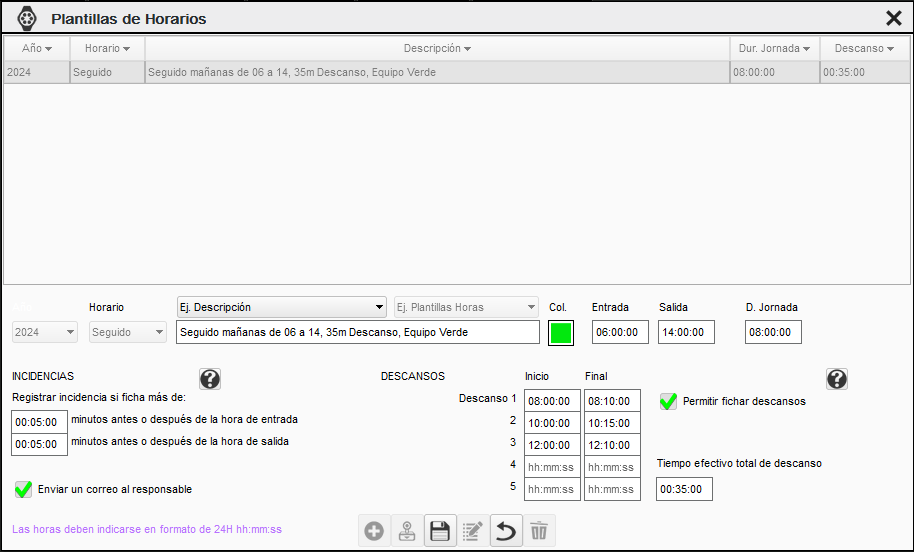Toggle 'Enviar un correo al responsable' checkbox
Image resolution: width=914 pixels, height=552 pixels.
24,489
